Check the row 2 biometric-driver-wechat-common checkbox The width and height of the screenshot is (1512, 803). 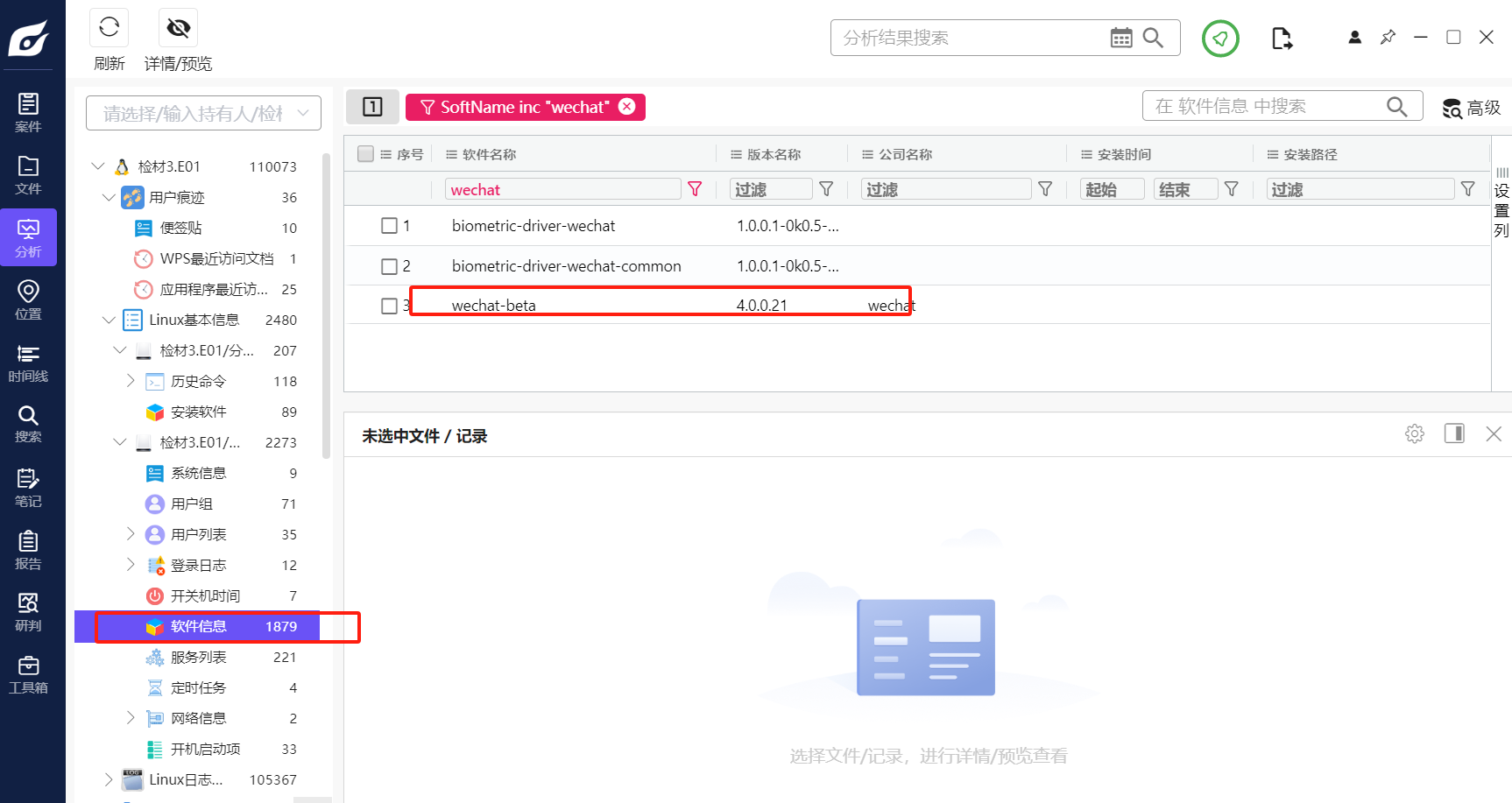pos(390,266)
